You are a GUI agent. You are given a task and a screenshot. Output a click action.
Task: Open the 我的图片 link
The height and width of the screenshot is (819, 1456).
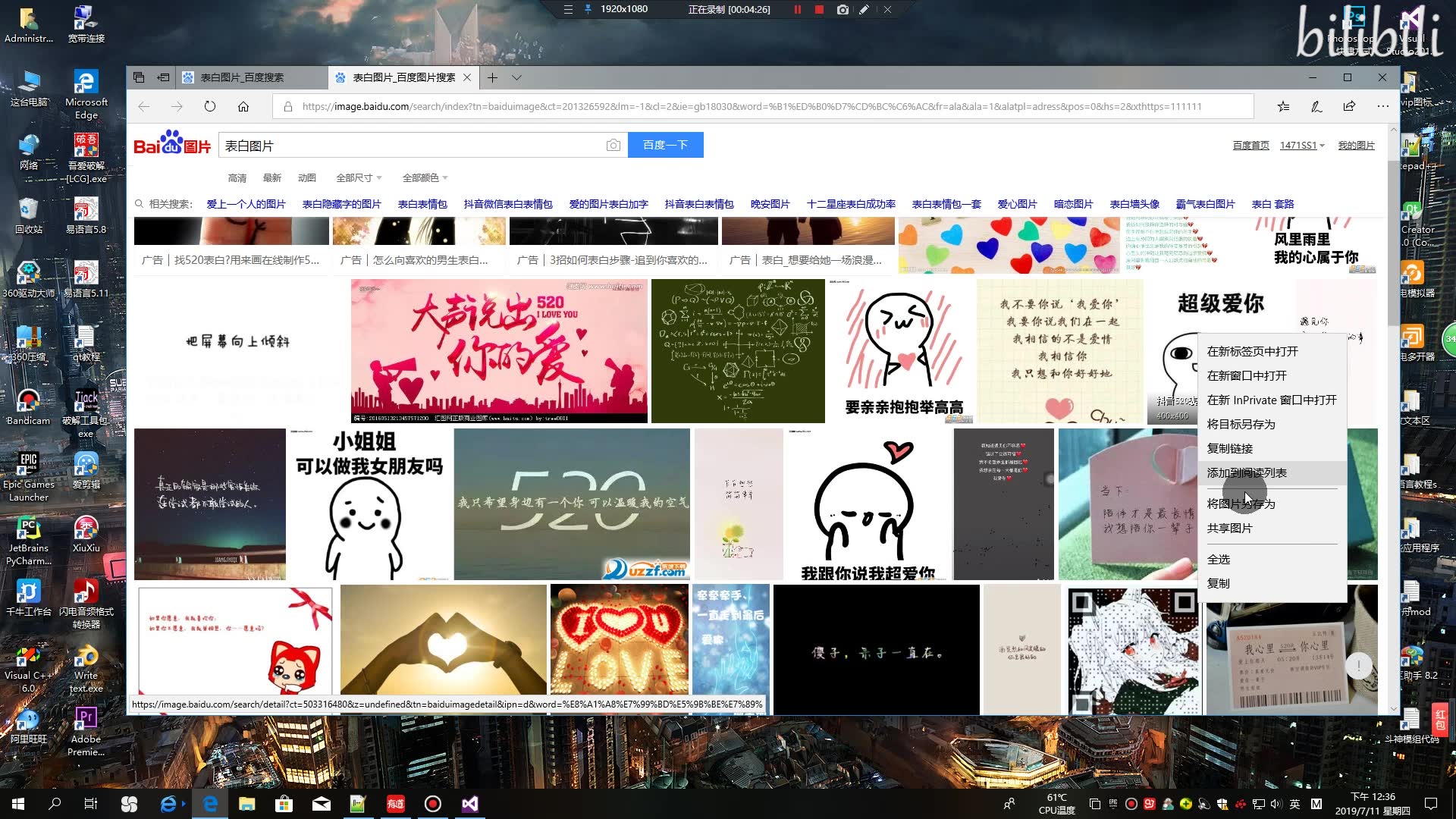coord(1356,146)
